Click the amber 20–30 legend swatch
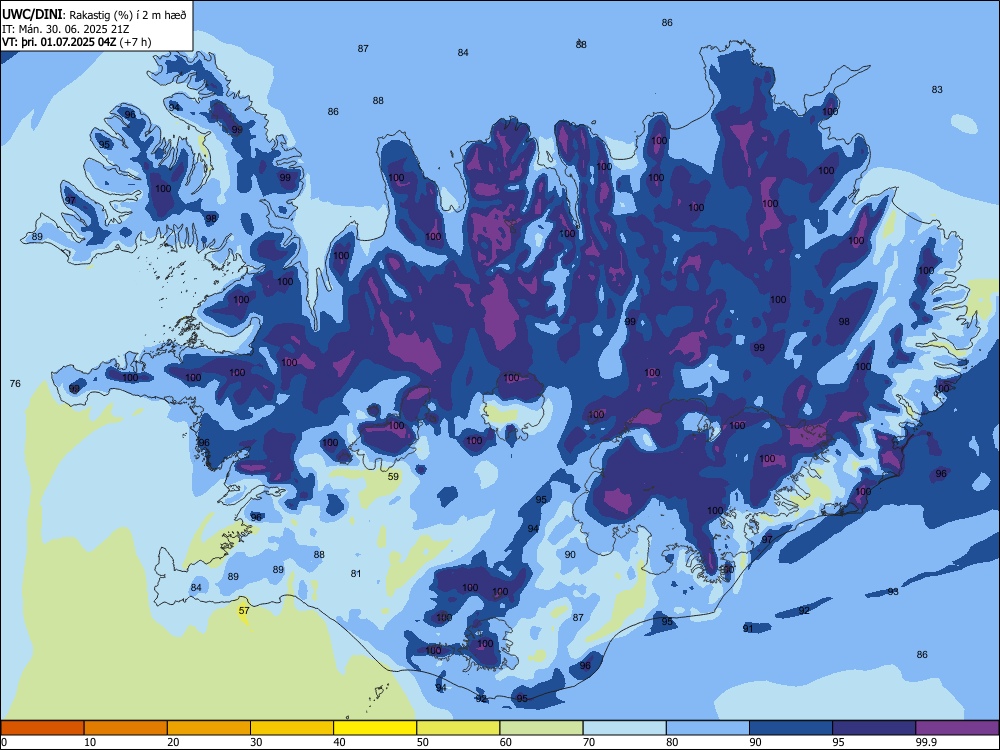Screen dimensions: 1000x750 pos(209,728)
